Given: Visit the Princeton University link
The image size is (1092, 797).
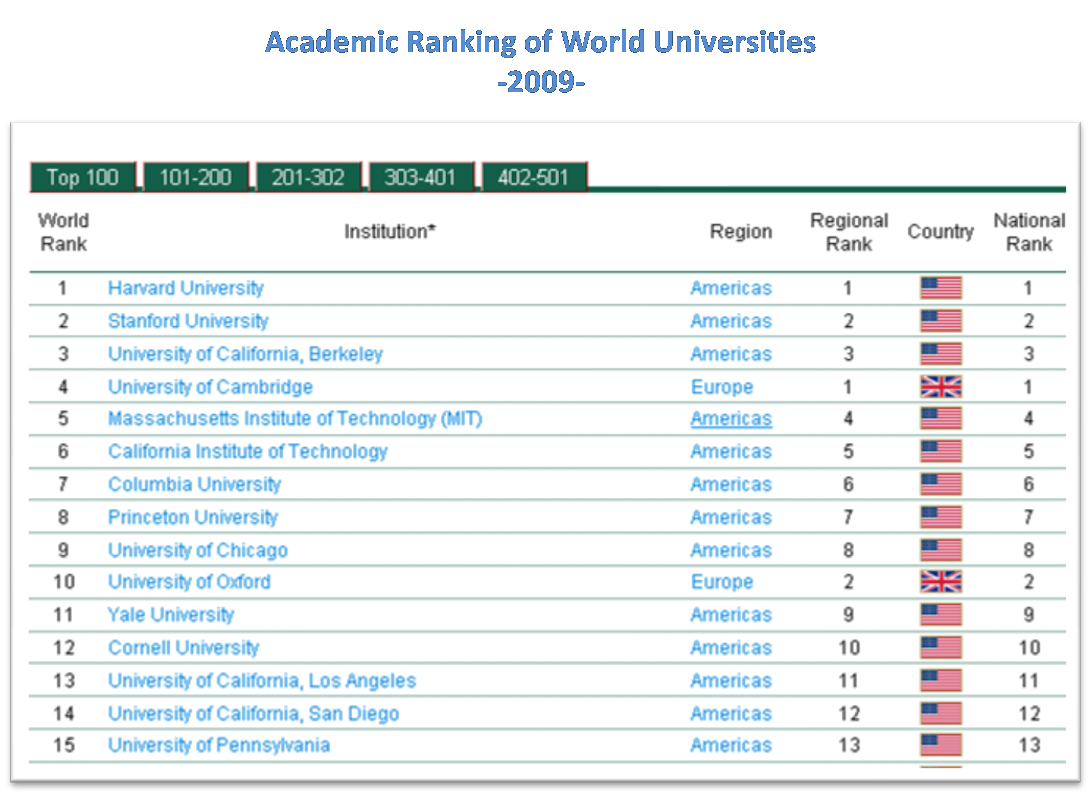Looking at the screenshot, I should coord(193,517).
